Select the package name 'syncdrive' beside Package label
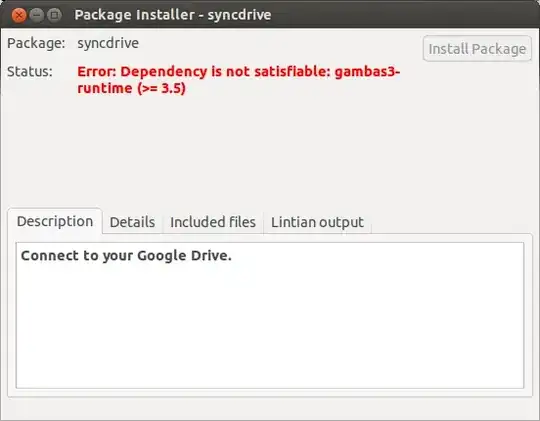The width and height of the screenshot is (540, 421). point(108,43)
